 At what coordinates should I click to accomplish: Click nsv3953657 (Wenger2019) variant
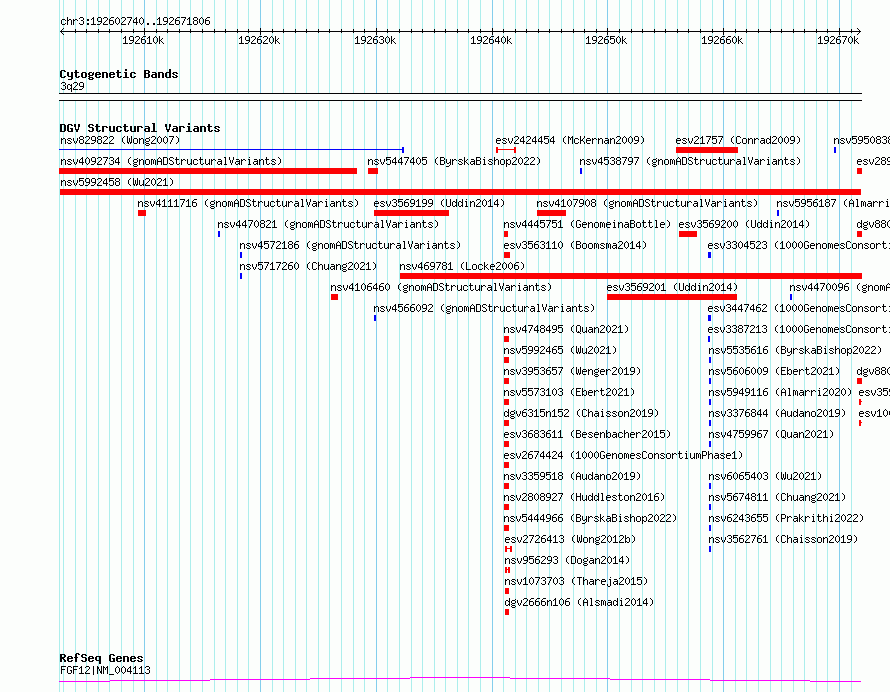pos(572,371)
